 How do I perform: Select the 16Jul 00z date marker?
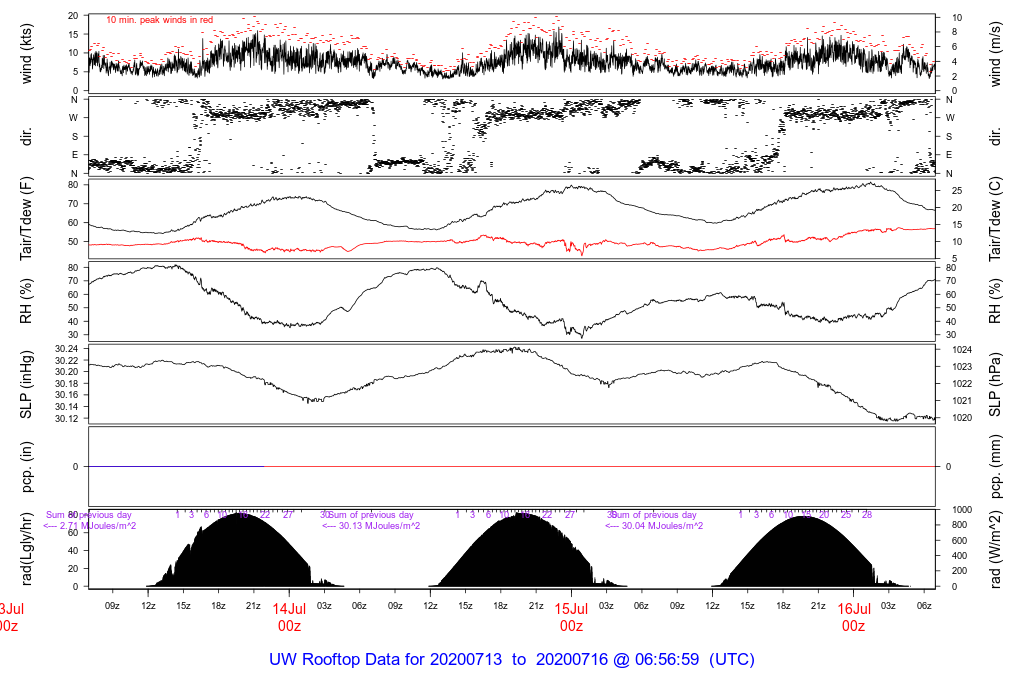[x=853, y=617]
